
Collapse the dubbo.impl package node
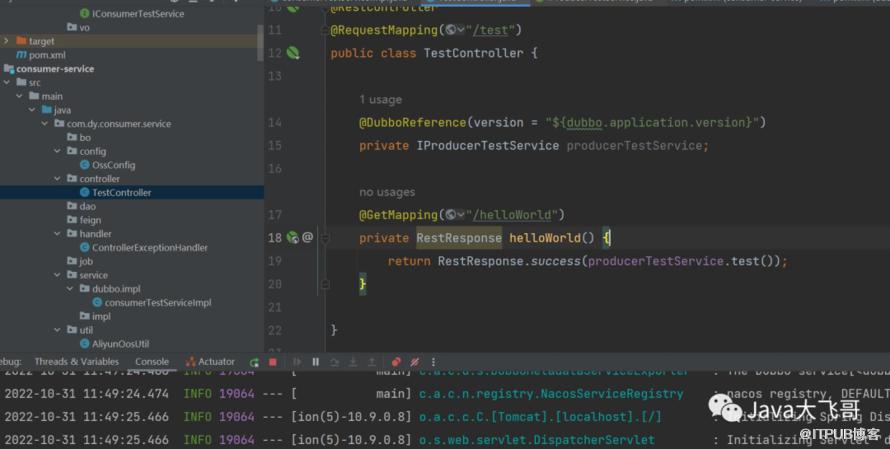(72, 288)
